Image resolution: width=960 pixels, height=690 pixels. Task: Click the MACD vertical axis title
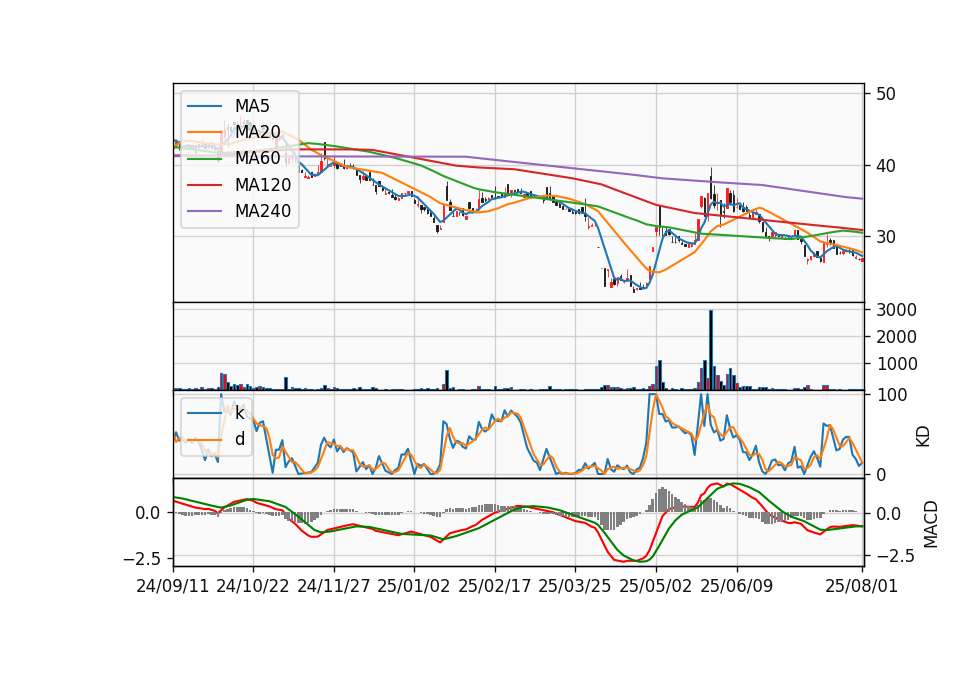click(x=931, y=524)
